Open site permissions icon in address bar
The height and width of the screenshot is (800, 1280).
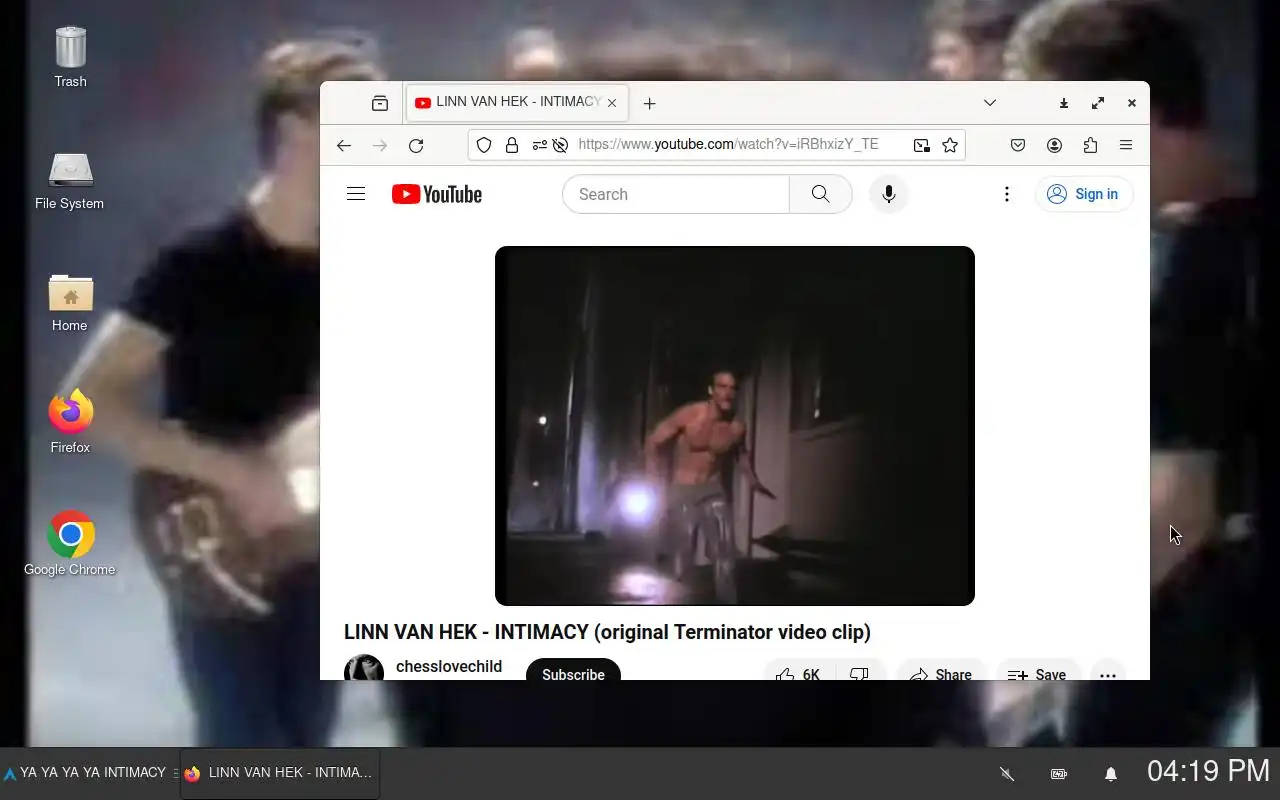[539, 145]
